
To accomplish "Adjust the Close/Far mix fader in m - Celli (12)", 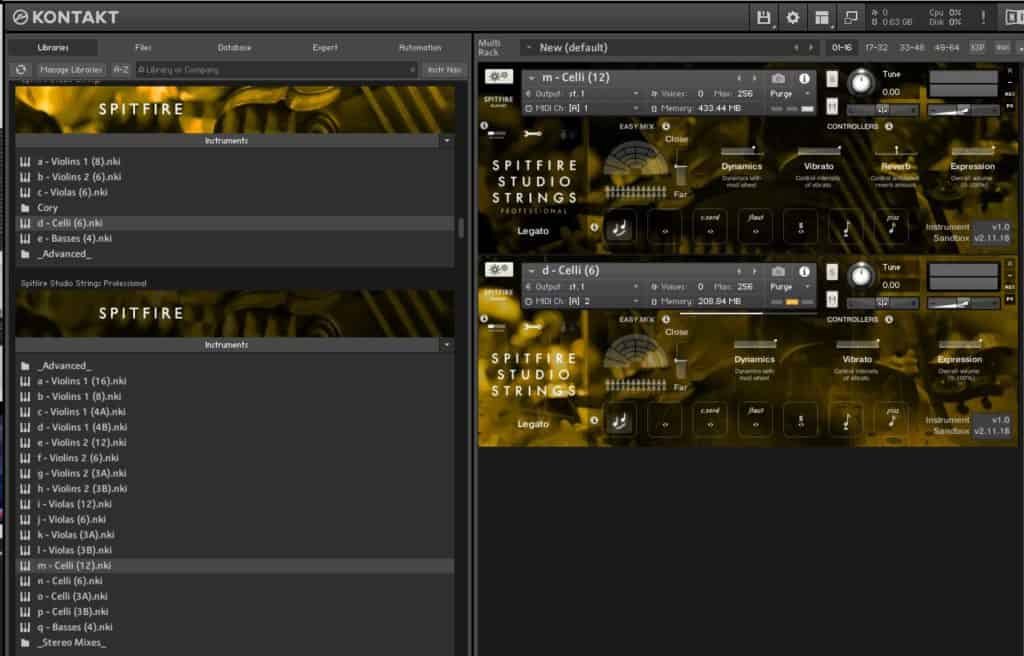I will [x=680, y=167].
